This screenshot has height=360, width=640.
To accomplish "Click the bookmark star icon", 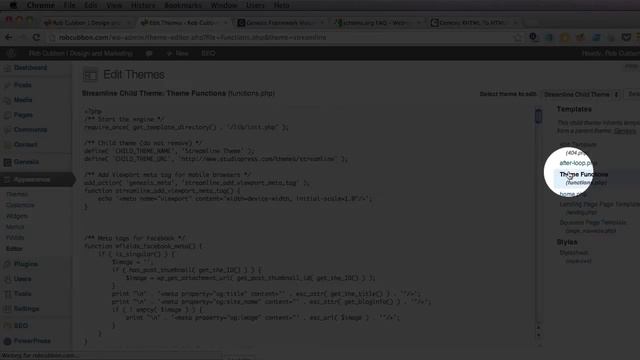I will pyautogui.click(x=518, y=37).
